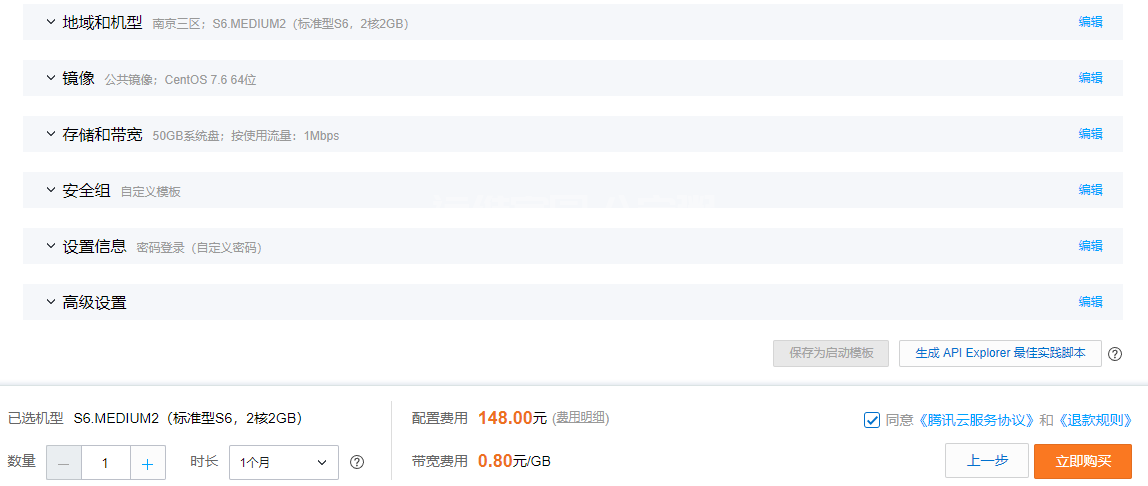Increase quantity with the plus button

click(x=148, y=463)
